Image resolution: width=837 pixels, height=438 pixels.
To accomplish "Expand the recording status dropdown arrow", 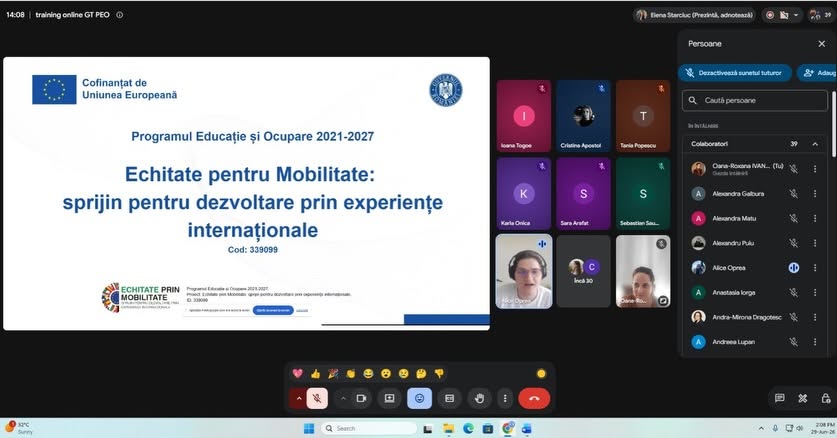I will [x=796, y=15].
